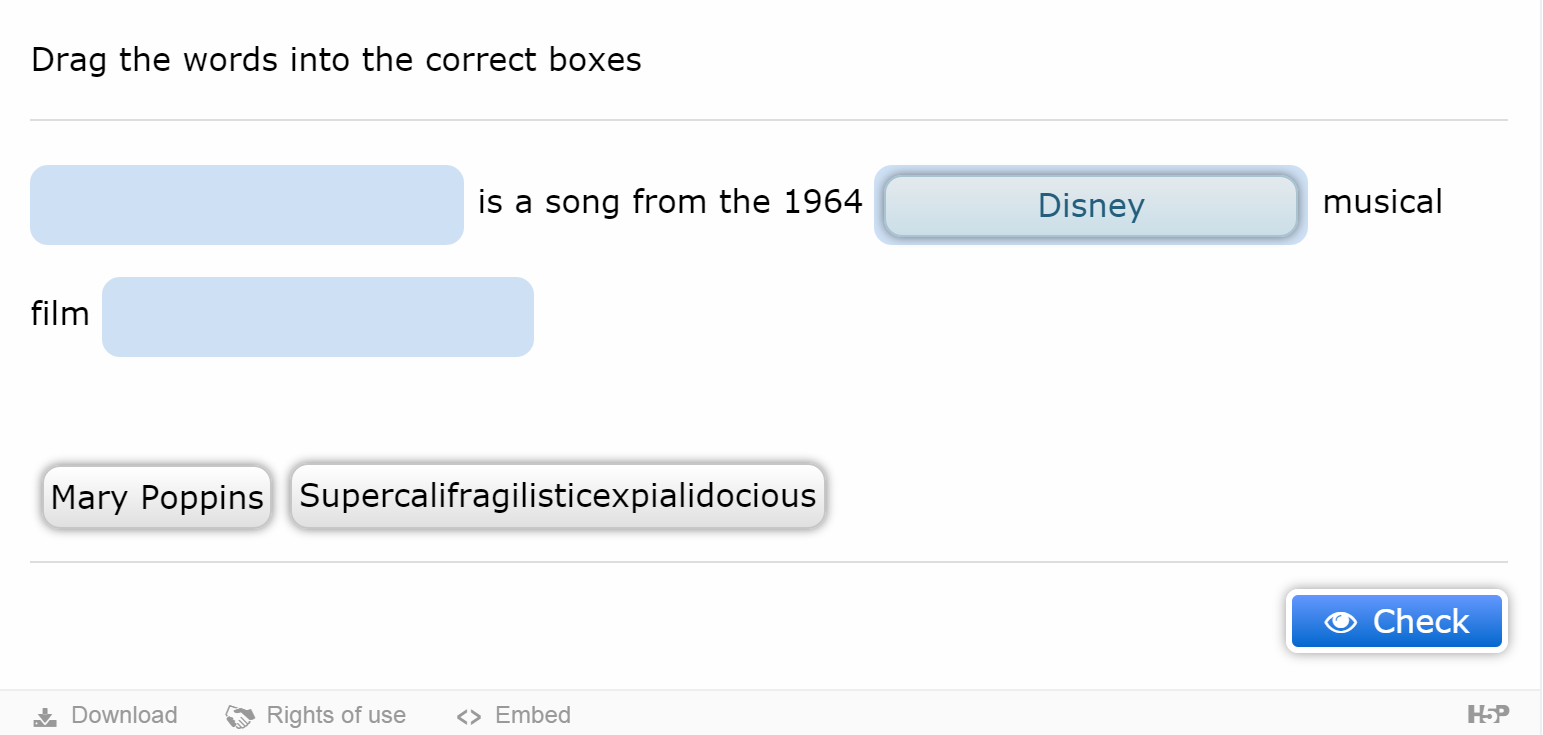Image resolution: width=1543 pixels, height=735 pixels.
Task: Click the blue border around Disney dropzone
Action: click(x=1091, y=169)
